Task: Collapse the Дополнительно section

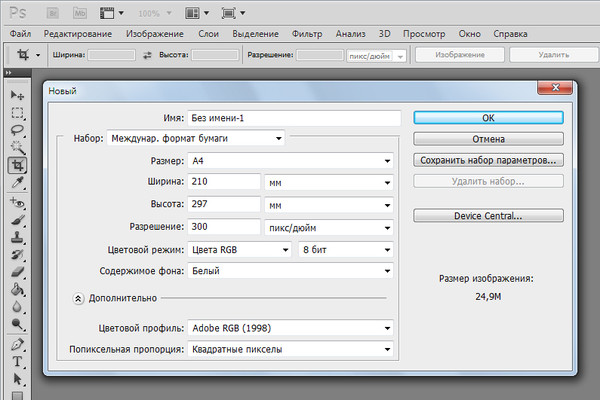Action: [x=78, y=299]
